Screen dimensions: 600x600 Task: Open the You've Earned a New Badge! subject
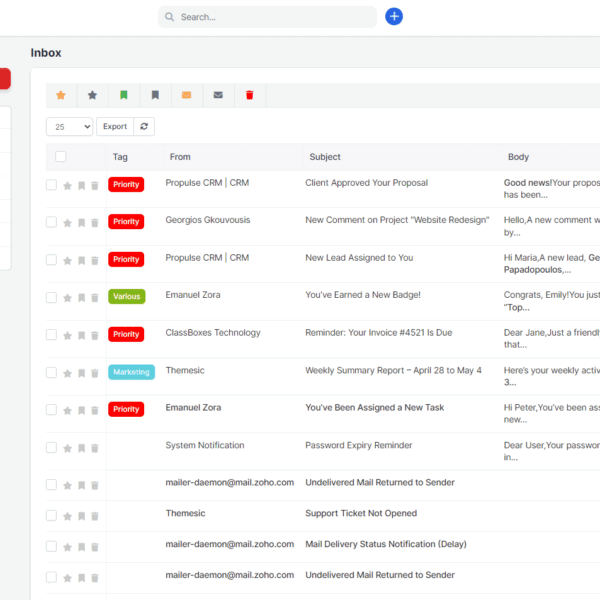(363, 295)
